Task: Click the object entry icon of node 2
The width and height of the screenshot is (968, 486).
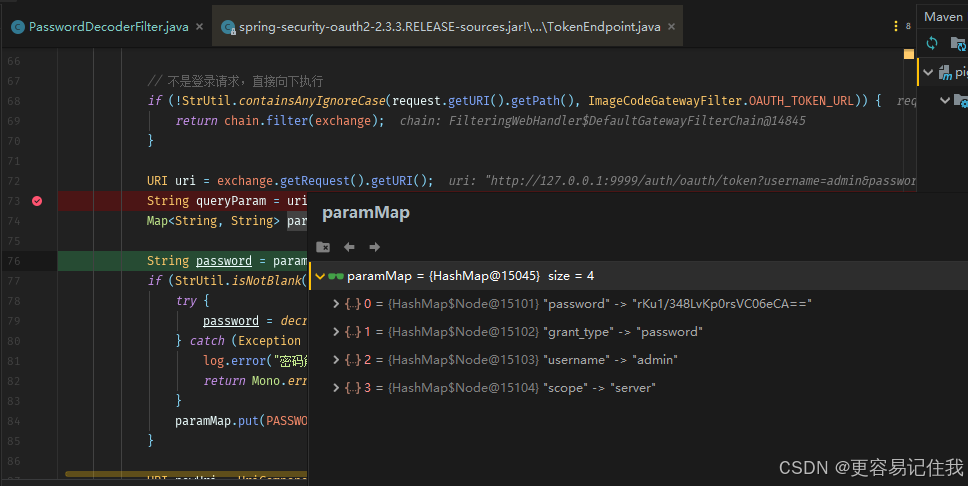Action: tap(353, 359)
